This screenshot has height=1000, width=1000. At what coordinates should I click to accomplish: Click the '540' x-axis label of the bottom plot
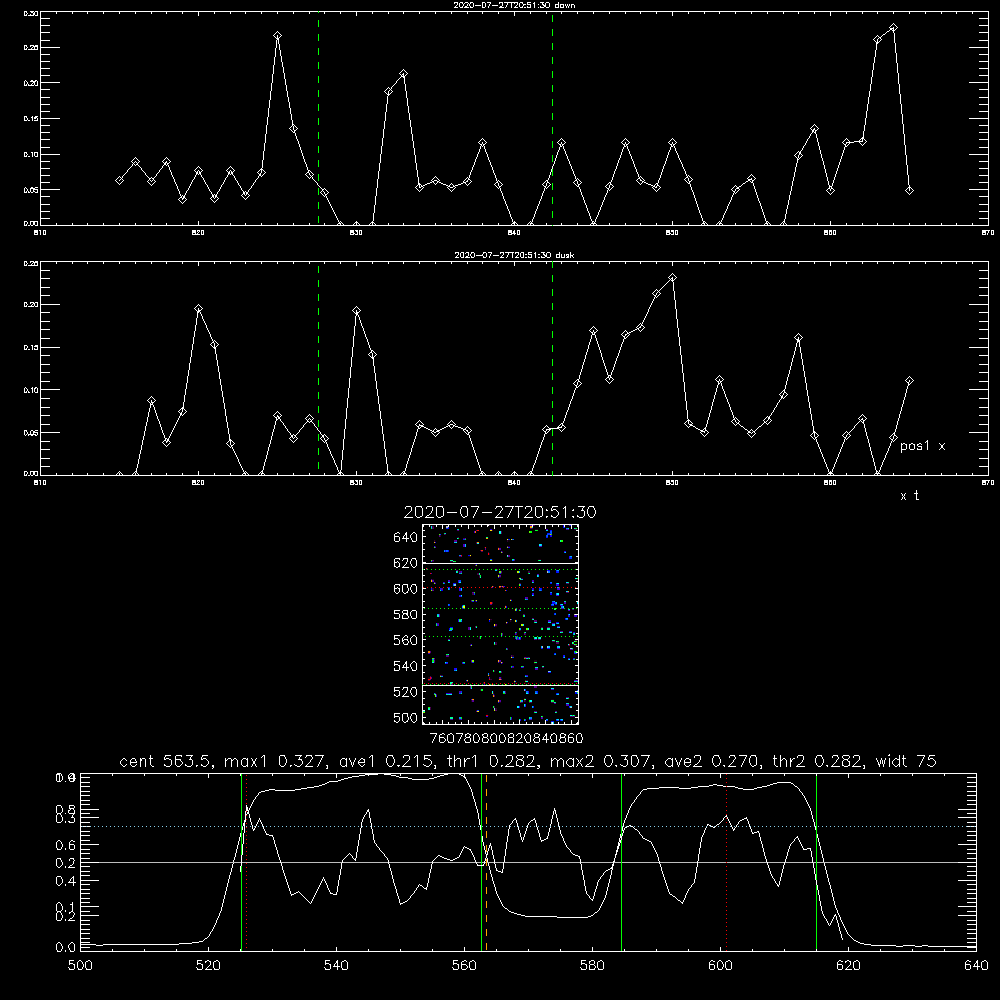coord(336,966)
